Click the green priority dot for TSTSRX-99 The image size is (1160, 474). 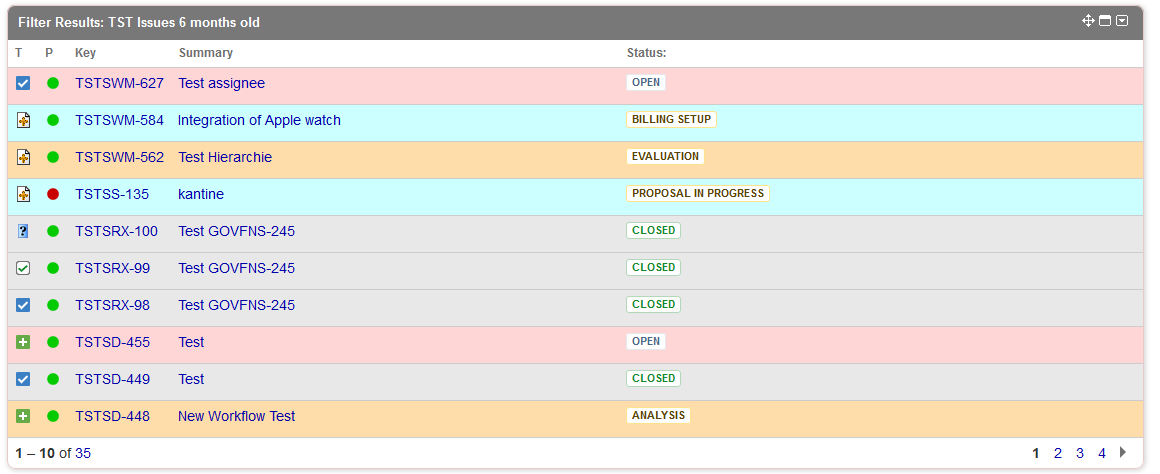click(53, 268)
